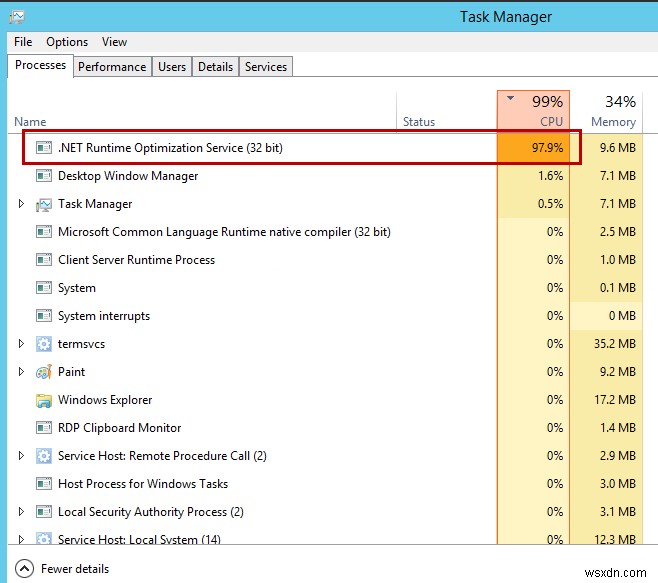Viewport: 658px width, 583px height.
Task: Switch to the Services tab
Action: [266, 67]
